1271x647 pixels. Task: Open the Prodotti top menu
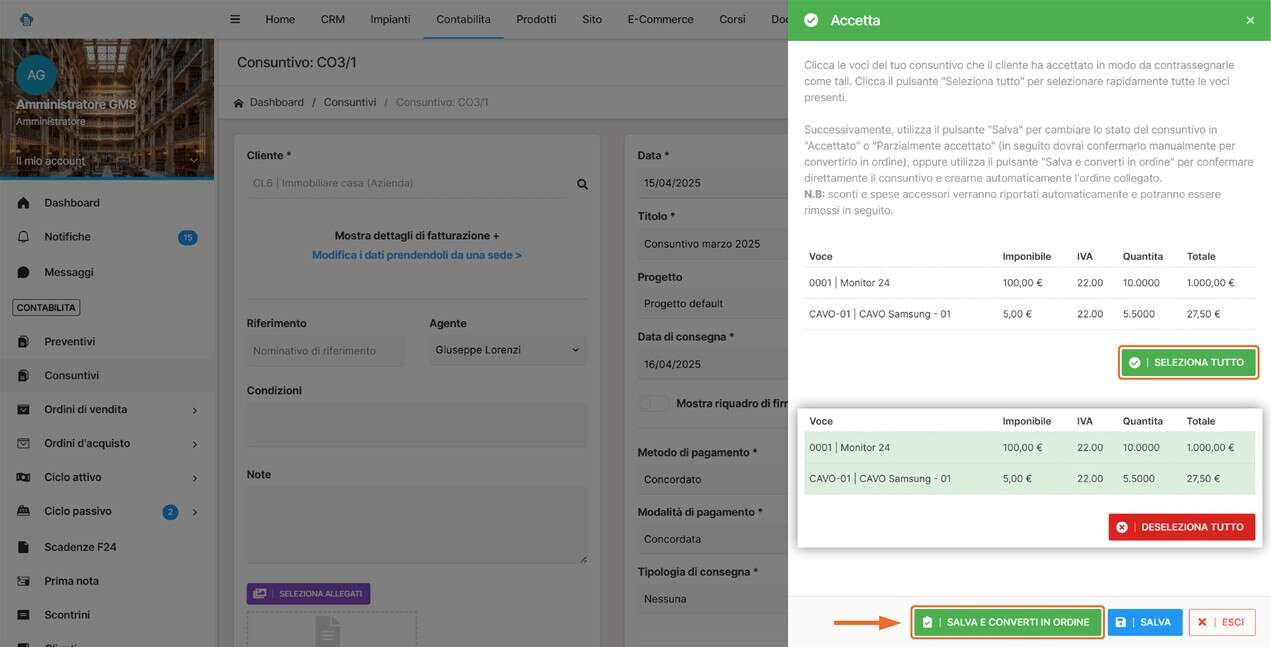[x=536, y=19]
